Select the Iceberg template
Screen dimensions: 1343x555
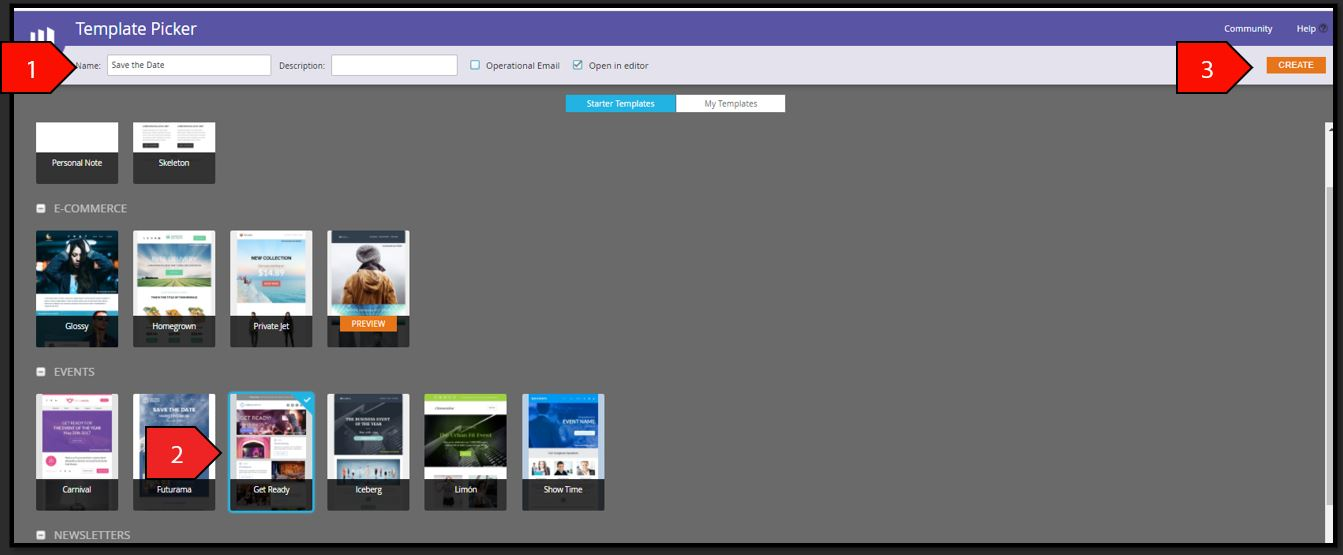[368, 452]
